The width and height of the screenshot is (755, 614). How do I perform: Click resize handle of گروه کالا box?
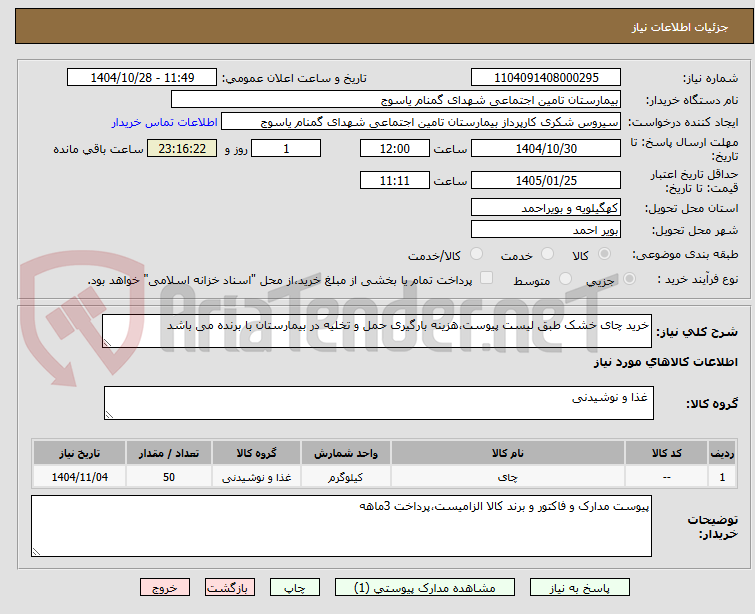[109, 414]
